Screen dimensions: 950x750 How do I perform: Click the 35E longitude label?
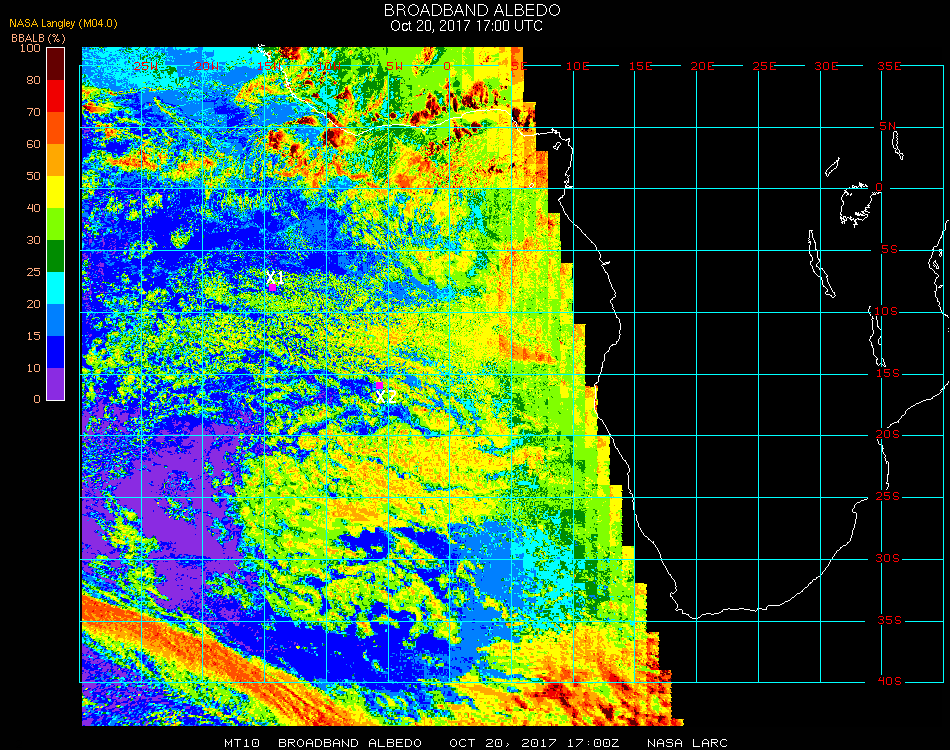pyautogui.click(x=889, y=66)
